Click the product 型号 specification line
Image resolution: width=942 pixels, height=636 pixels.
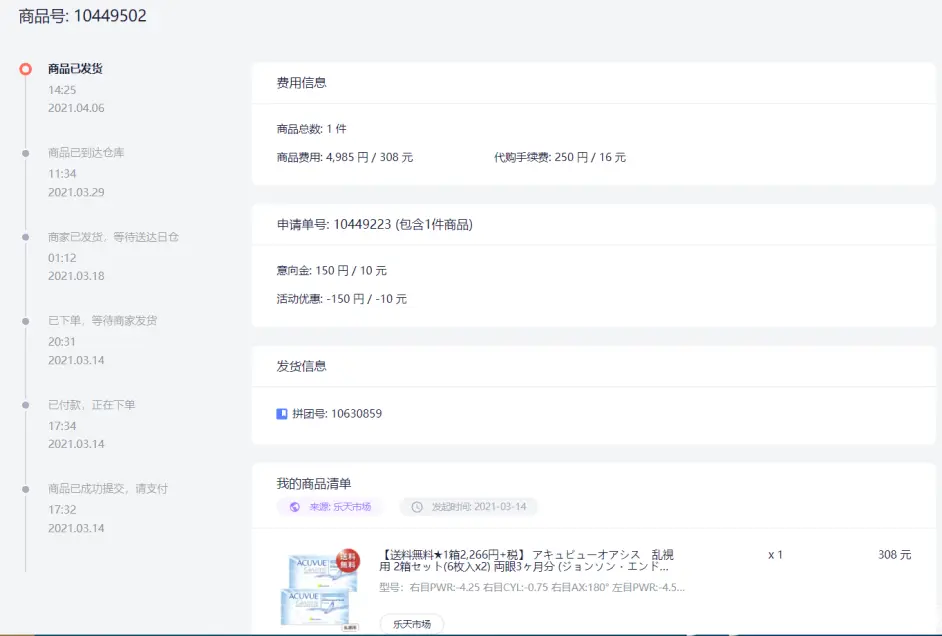pos(532,587)
